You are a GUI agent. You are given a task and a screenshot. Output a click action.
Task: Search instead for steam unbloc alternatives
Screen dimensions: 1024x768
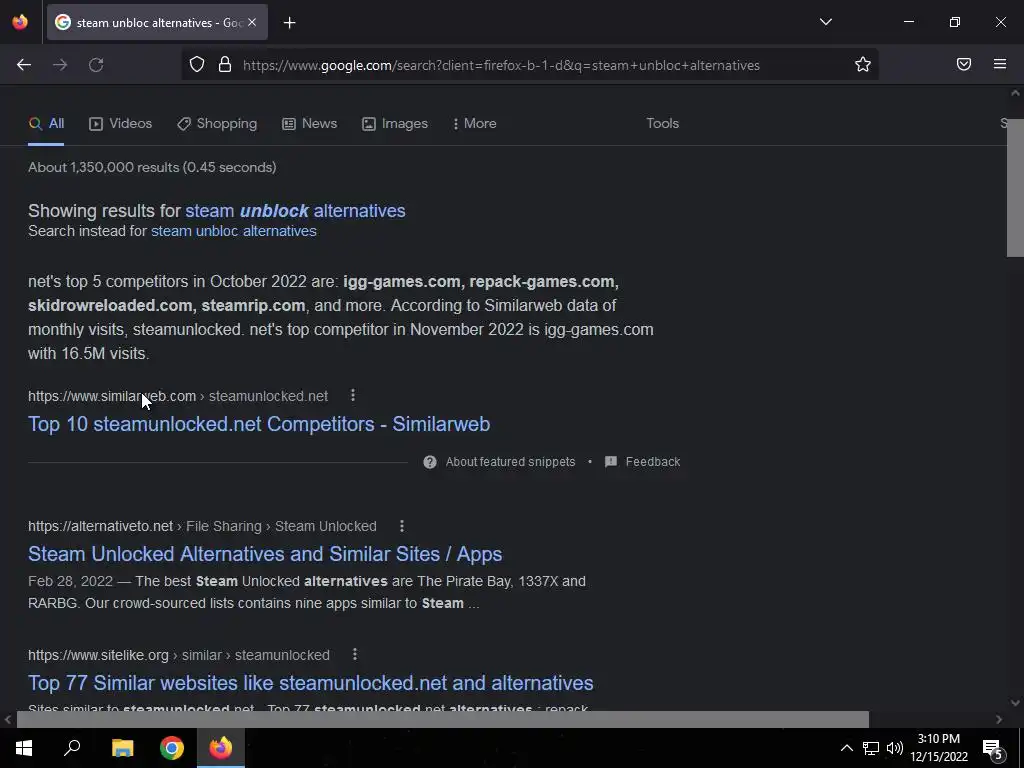(x=234, y=231)
